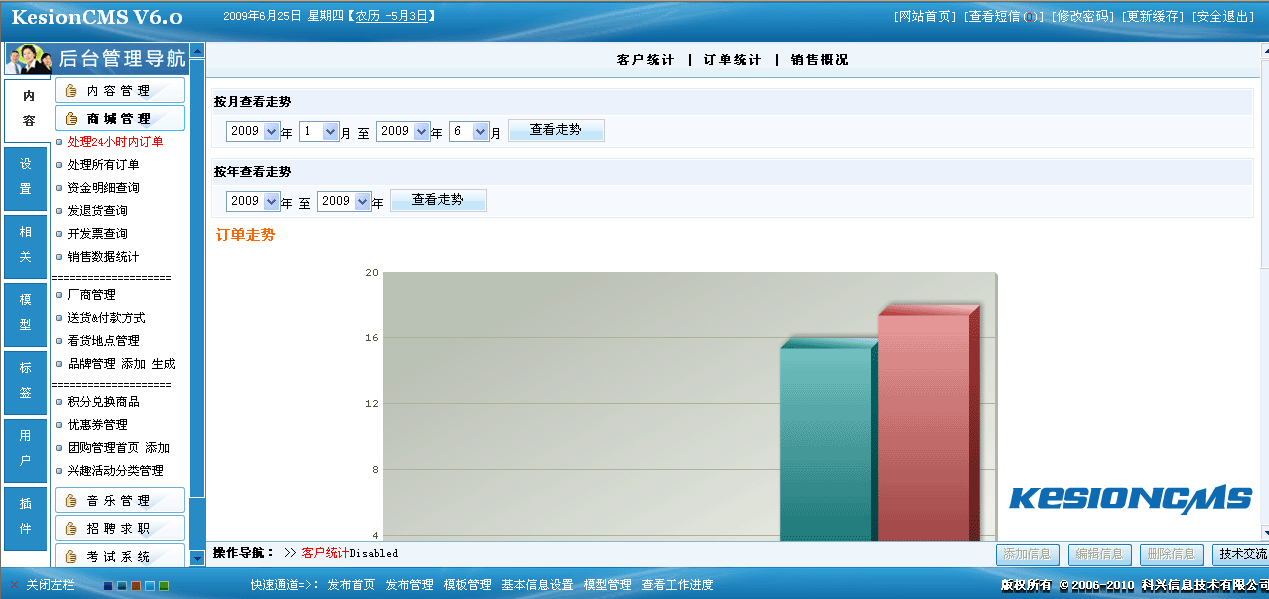Viewport: 1269px width, 599px height.
Task: Open 销售数据统计 link in sidebar
Action: (103, 257)
